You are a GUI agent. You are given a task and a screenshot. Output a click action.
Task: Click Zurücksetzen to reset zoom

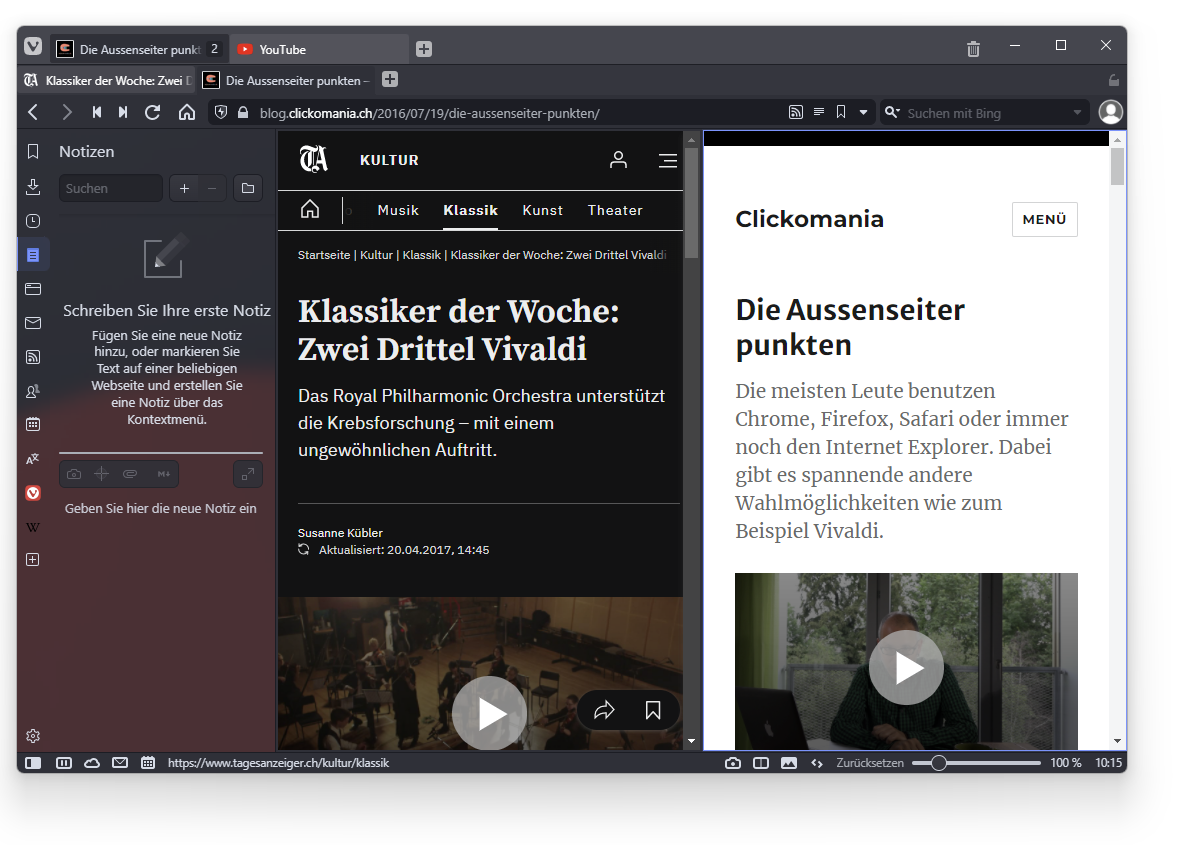870,763
